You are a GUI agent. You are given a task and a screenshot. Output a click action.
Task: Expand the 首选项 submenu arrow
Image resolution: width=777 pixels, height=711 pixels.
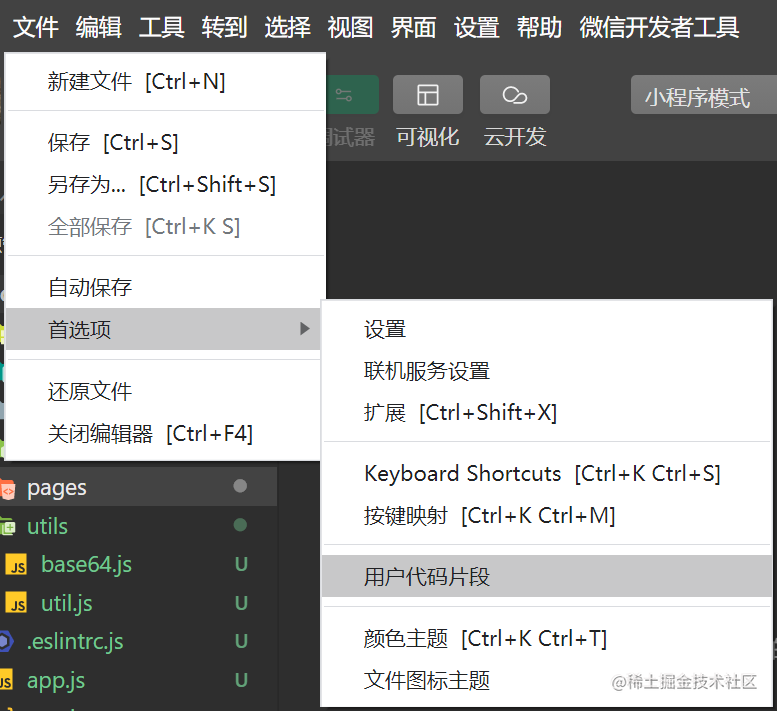[x=305, y=328]
